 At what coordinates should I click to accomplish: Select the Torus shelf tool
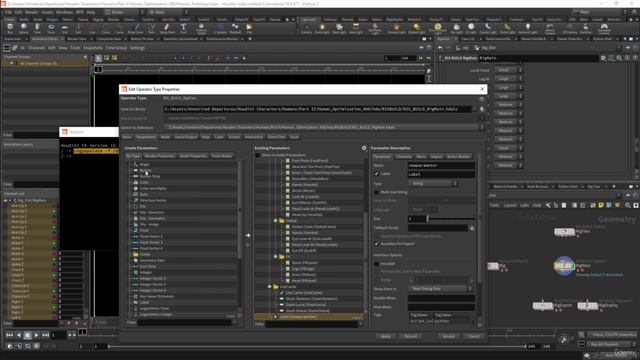click(x=51, y=28)
